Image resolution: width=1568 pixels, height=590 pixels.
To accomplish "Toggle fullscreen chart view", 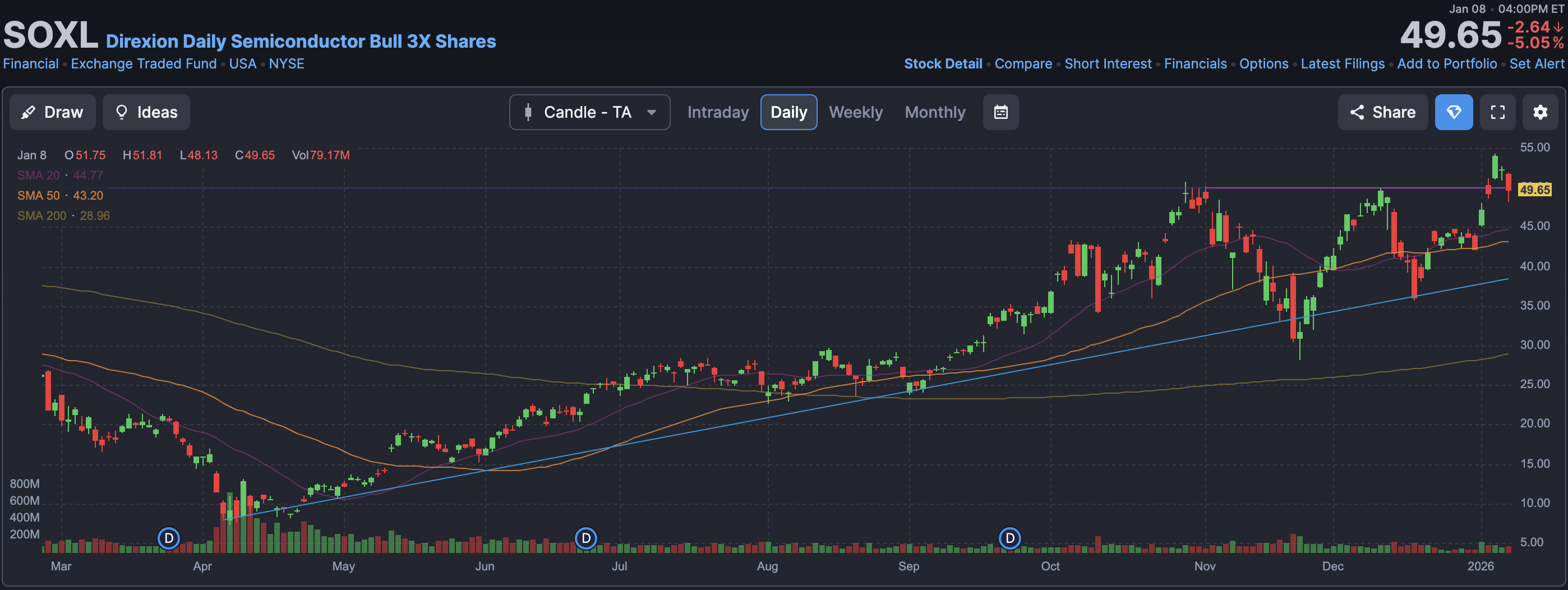I will [1497, 112].
